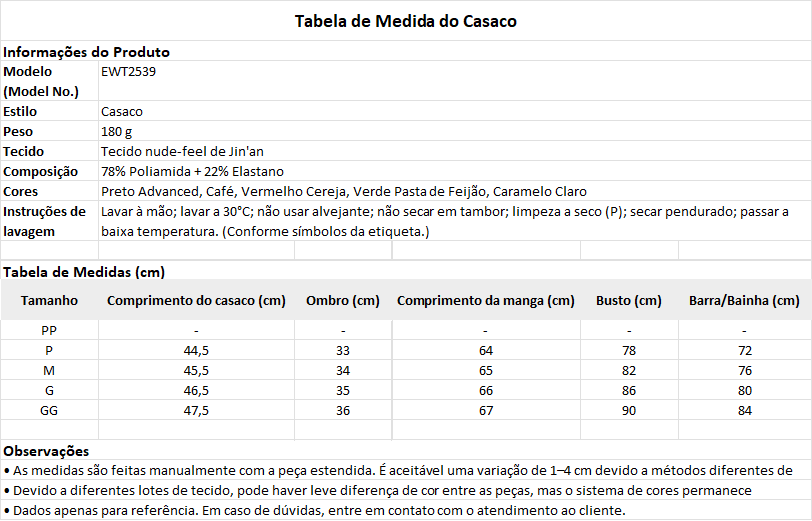Click the 'Comprimento da manga (cm)' header
This screenshot has width=812, height=521.
485,301
